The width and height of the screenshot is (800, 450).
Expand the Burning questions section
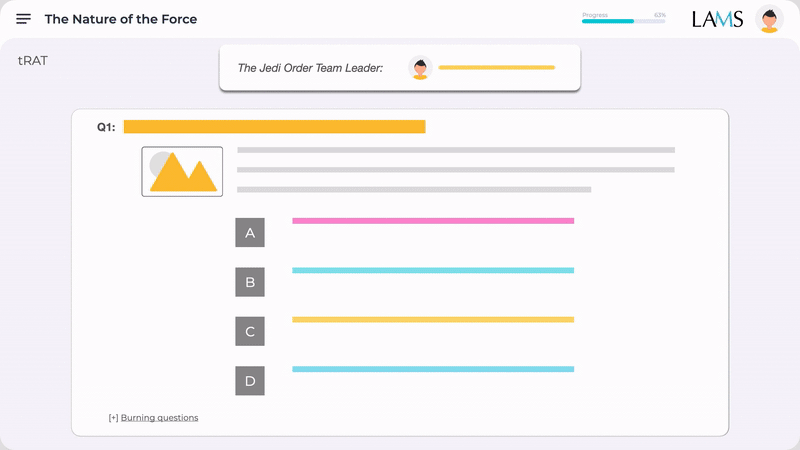[159, 418]
